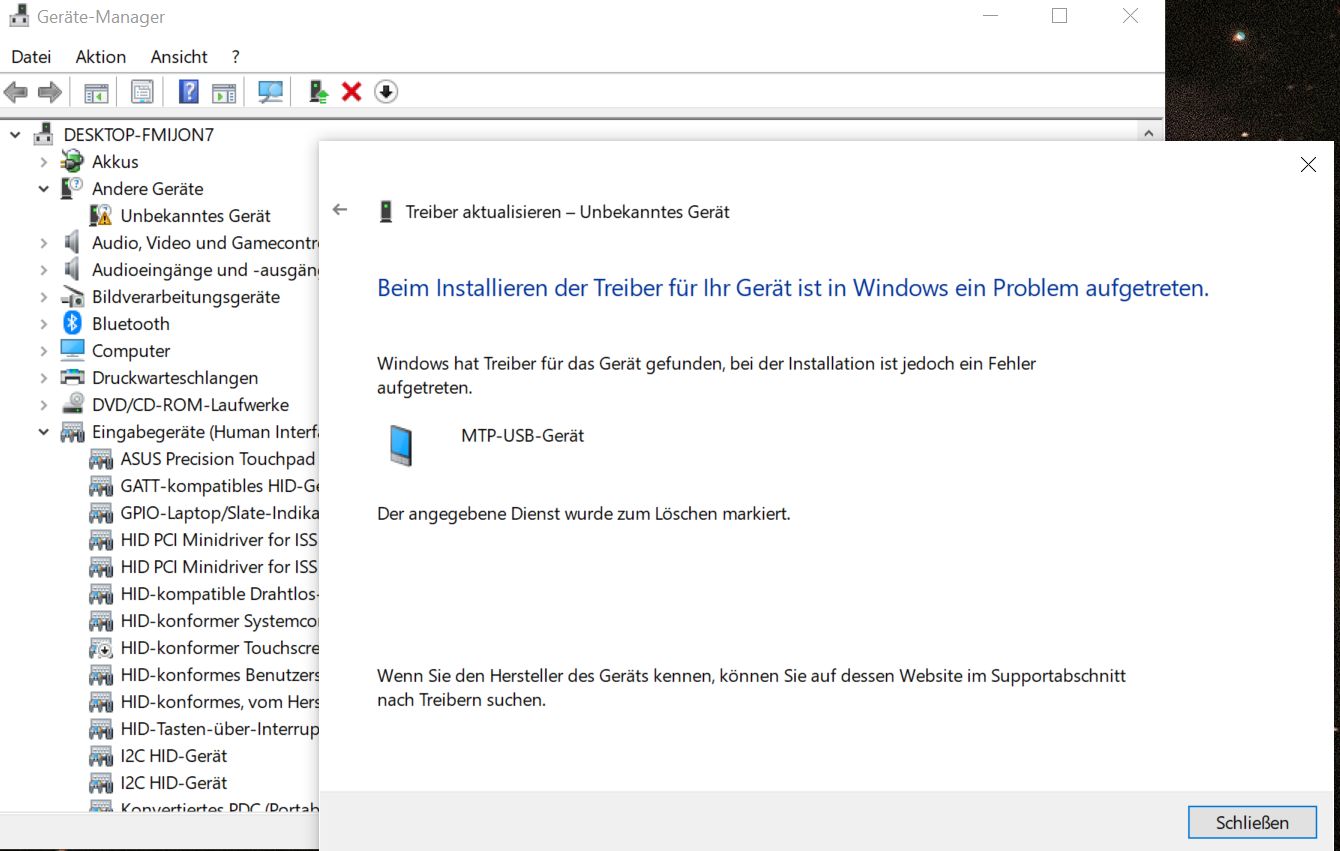The width and height of the screenshot is (1340, 851).
Task: Click the Audioeingänge speaker icon
Action: click(x=72, y=269)
